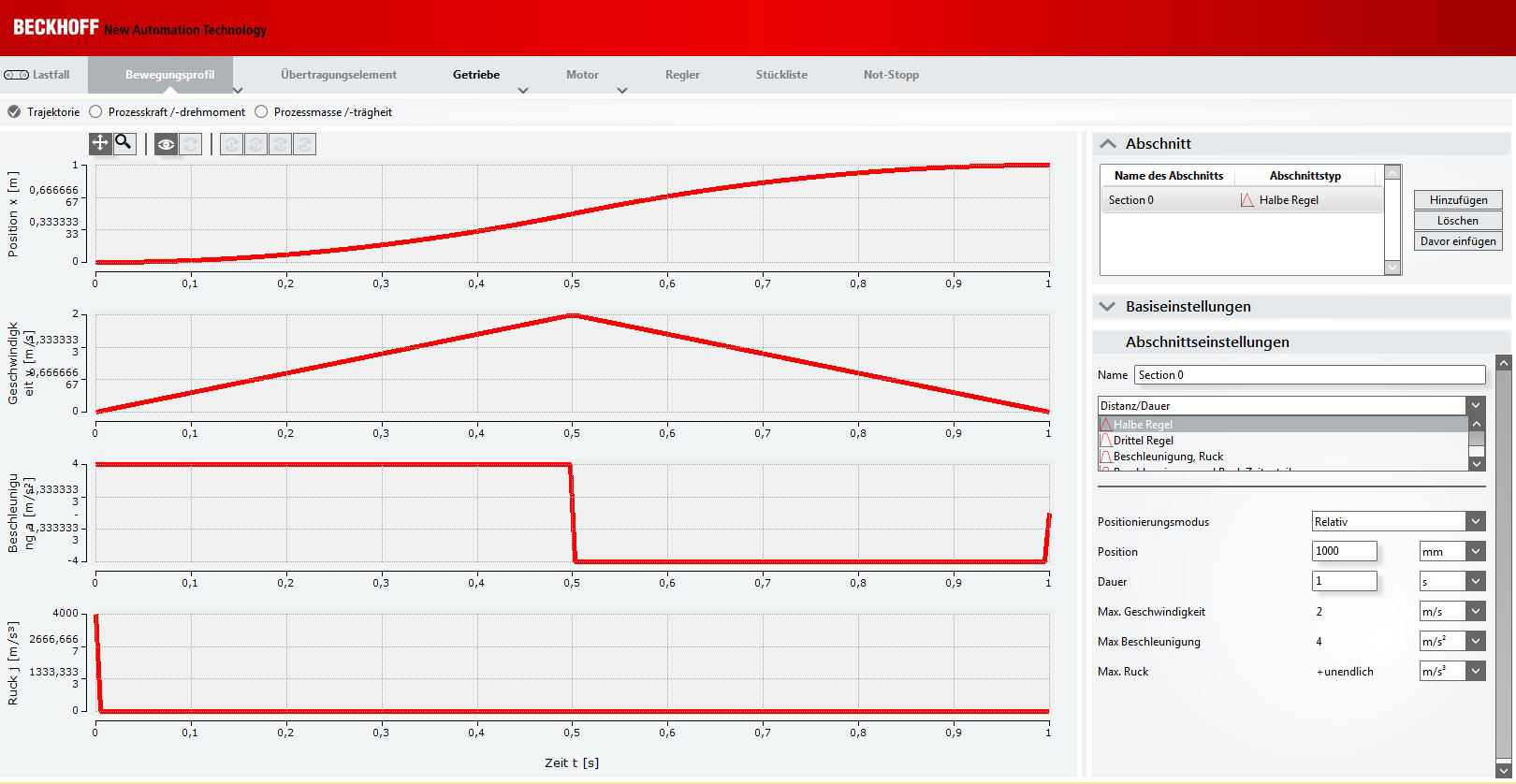Select the Prozessmasse /-trägheit radio option

click(261, 112)
